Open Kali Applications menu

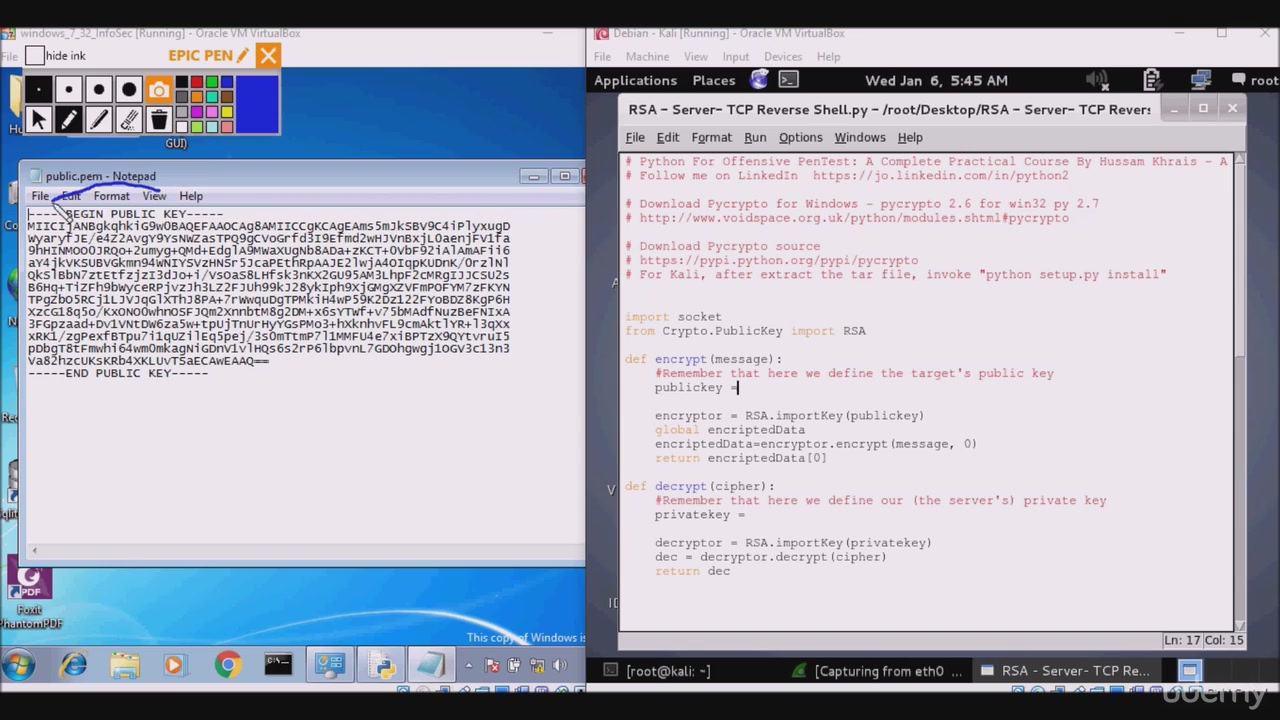coord(635,81)
